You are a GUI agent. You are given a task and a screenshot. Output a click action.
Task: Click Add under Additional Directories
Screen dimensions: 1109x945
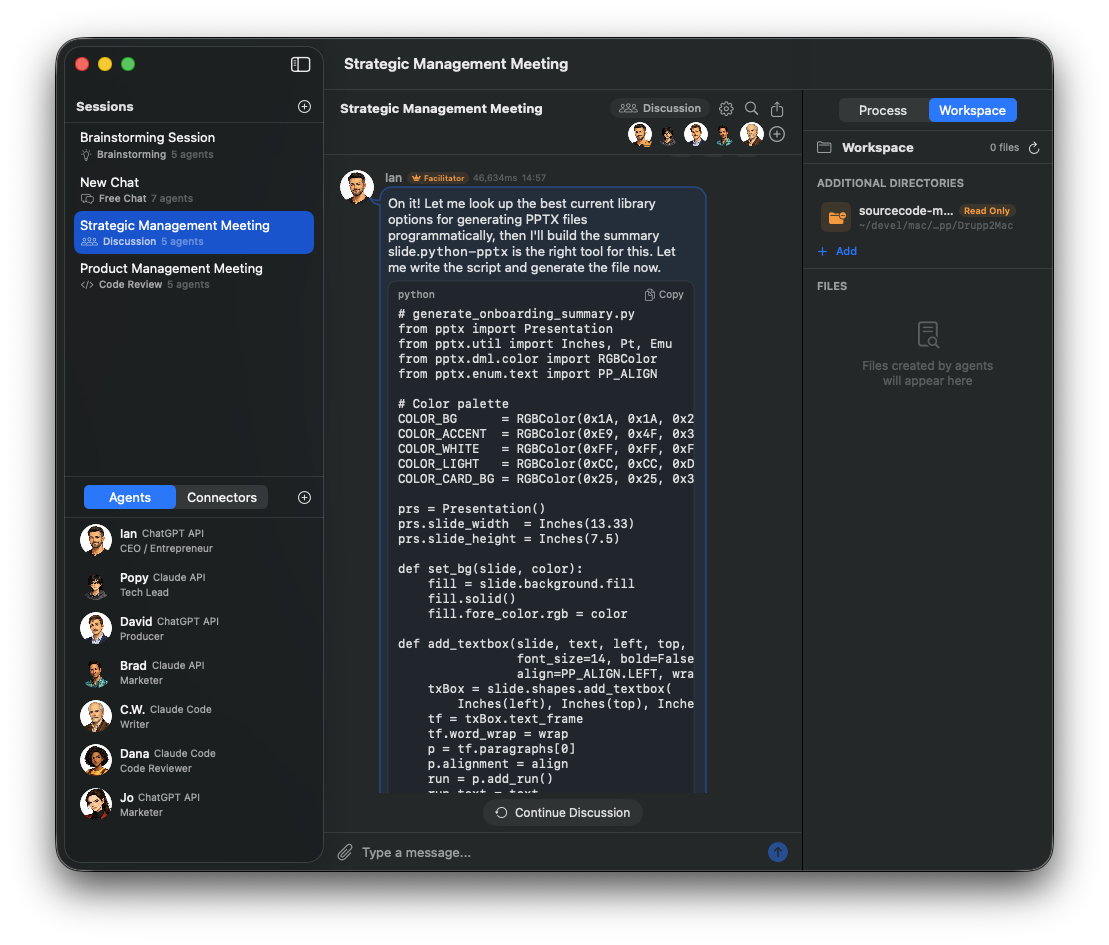coord(838,251)
